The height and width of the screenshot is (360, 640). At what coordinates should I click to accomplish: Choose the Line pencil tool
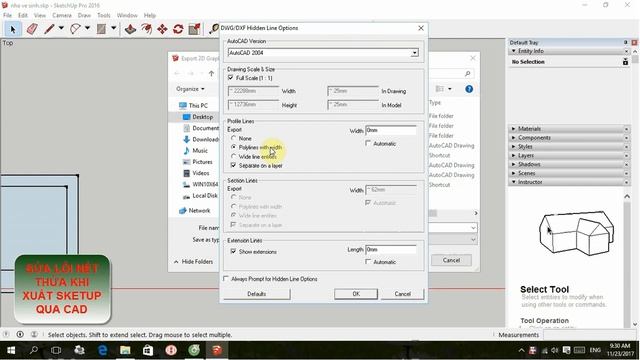point(49,29)
